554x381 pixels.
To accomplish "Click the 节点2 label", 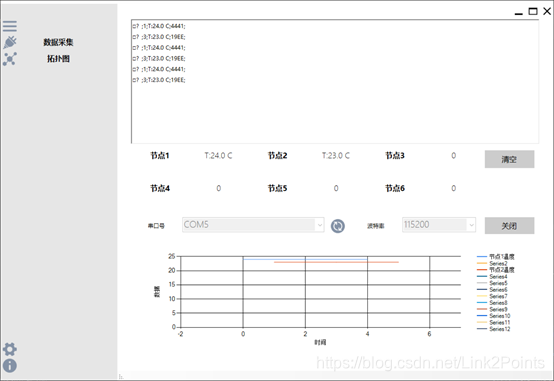I will 277,156.
